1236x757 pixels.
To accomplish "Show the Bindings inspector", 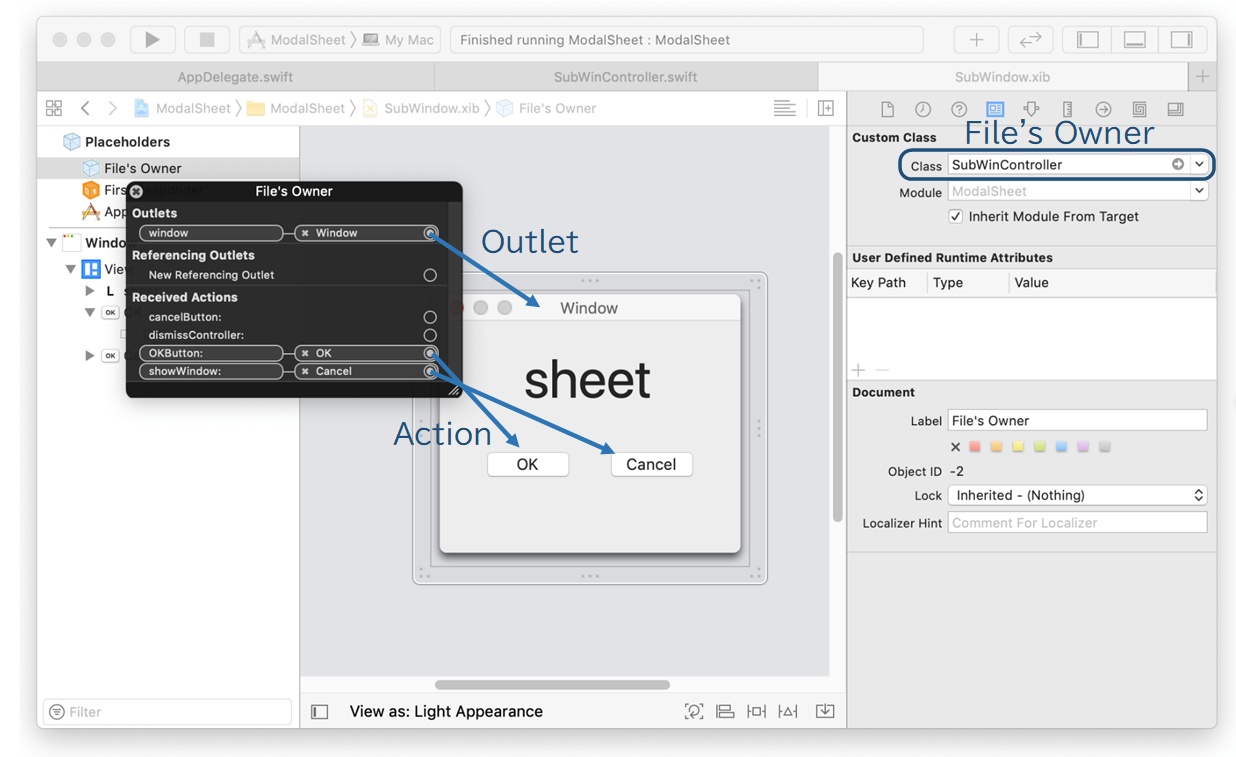I will tap(1139, 109).
